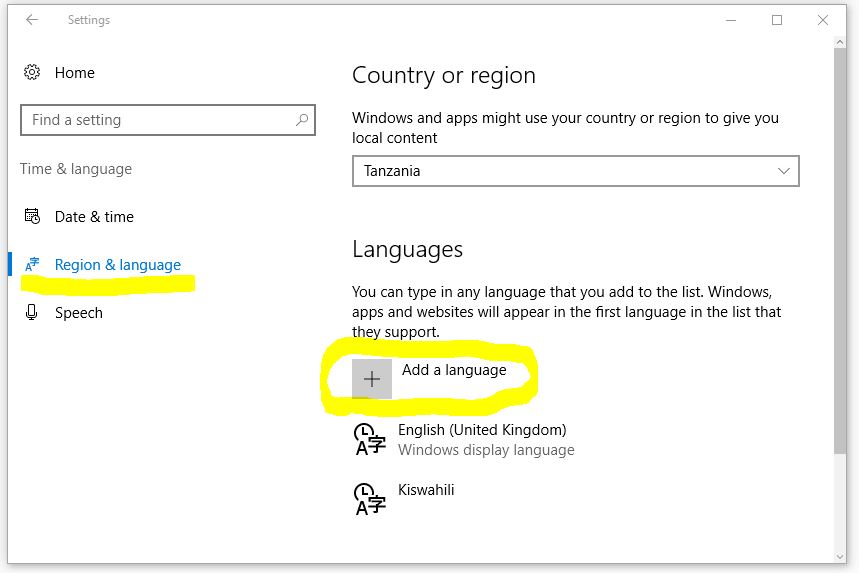Click the English (United Kingdom) language icon
This screenshot has height=573, width=859.
coord(370,439)
